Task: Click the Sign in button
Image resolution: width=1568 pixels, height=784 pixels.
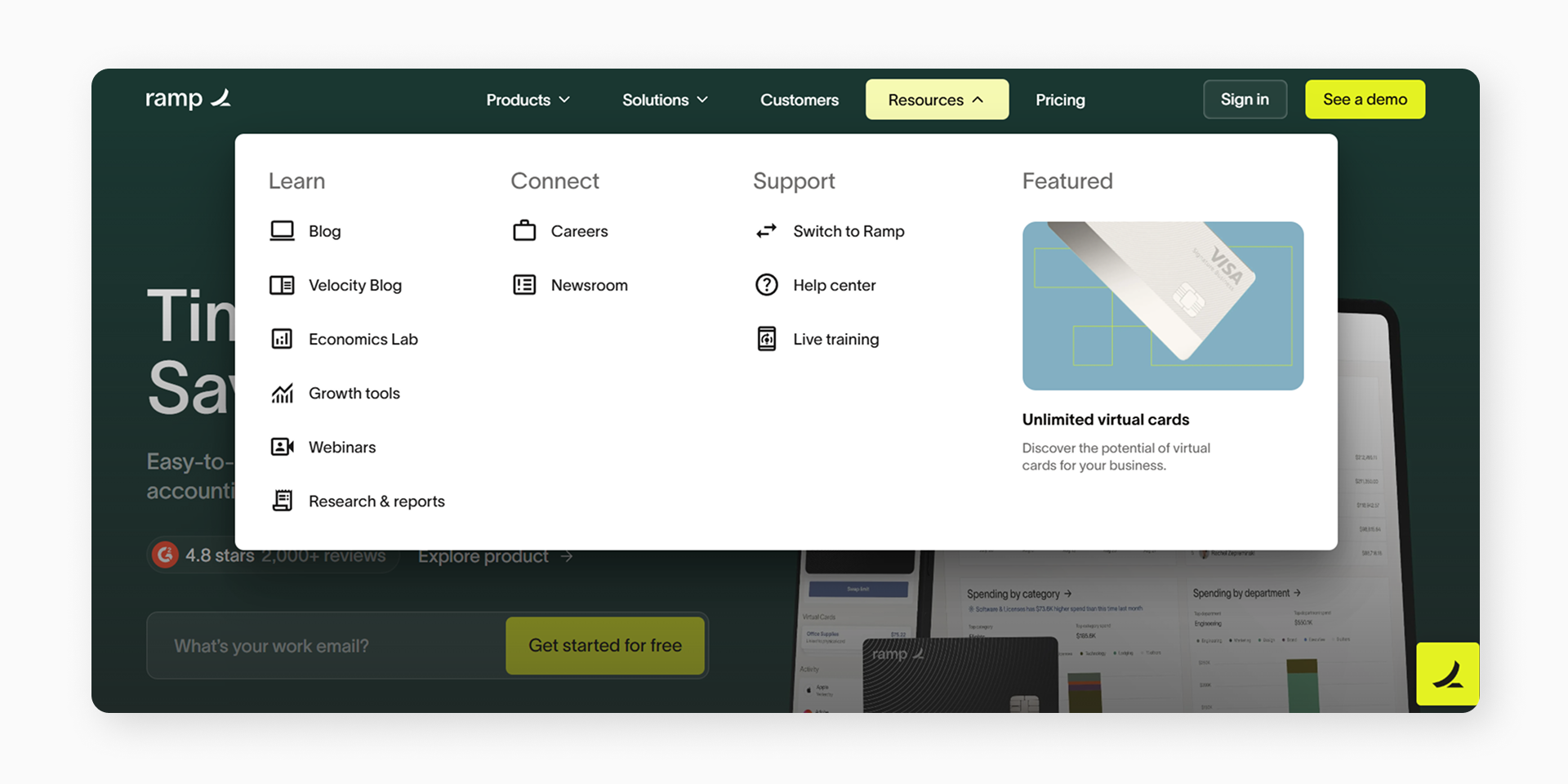Action: tap(1245, 99)
